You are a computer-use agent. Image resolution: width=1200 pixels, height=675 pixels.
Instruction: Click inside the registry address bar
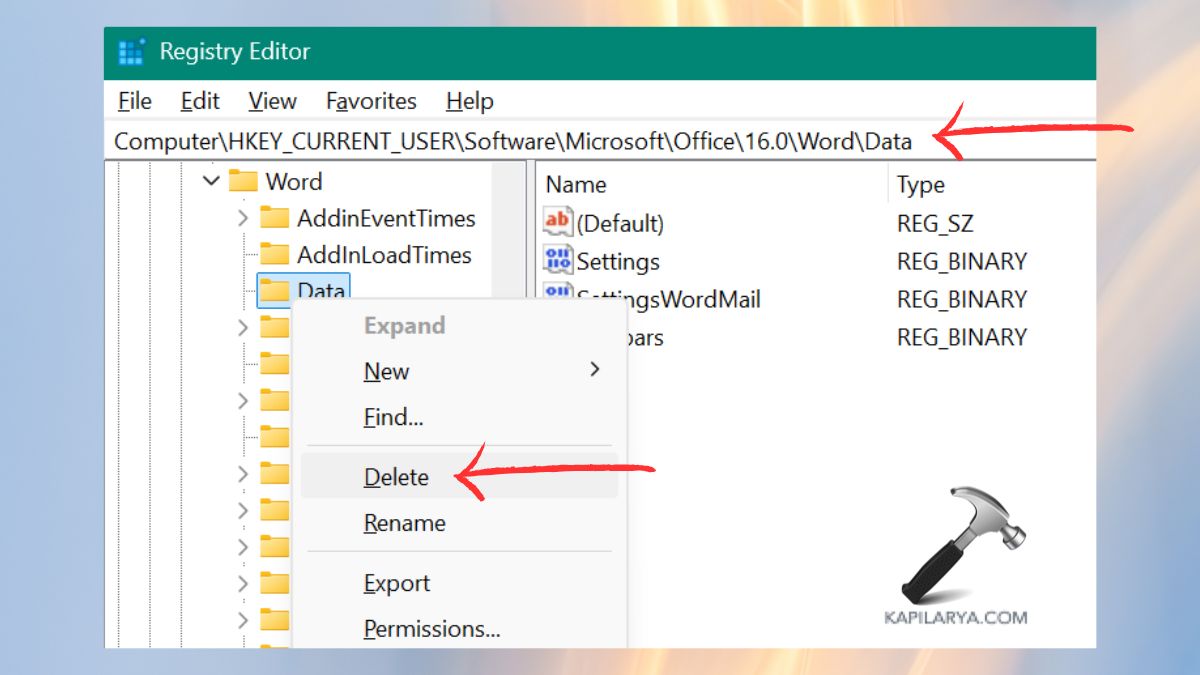coord(500,141)
